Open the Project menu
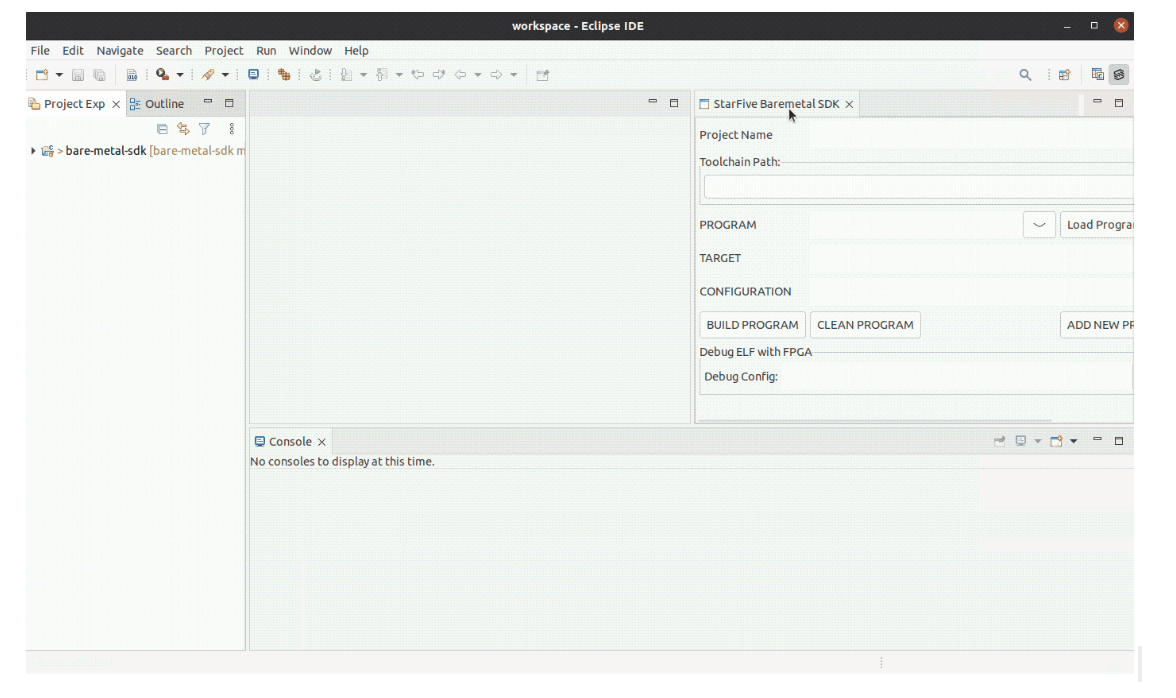Image resolution: width=1176 pixels, height=698 pixels. click(224, 50)
